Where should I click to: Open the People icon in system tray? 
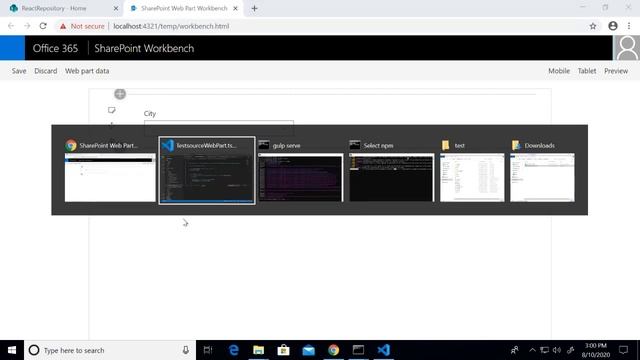[x=515, y=350]
